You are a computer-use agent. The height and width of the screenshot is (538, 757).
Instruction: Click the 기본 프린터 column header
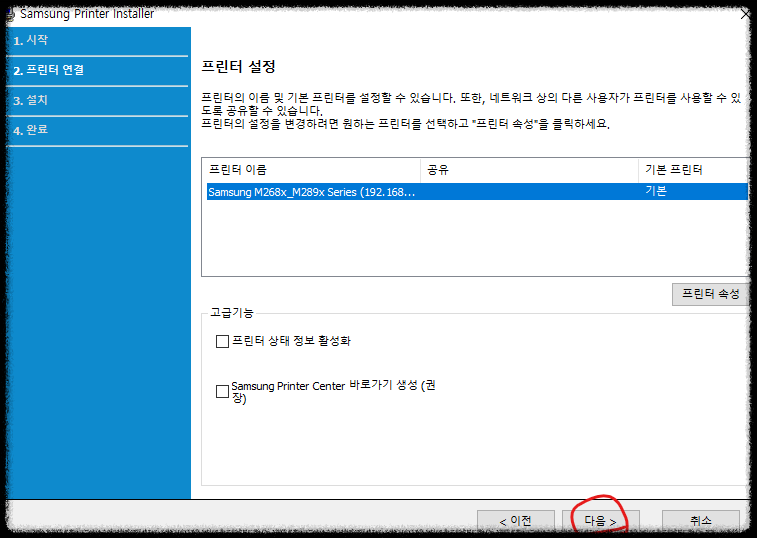coord(693,170)
